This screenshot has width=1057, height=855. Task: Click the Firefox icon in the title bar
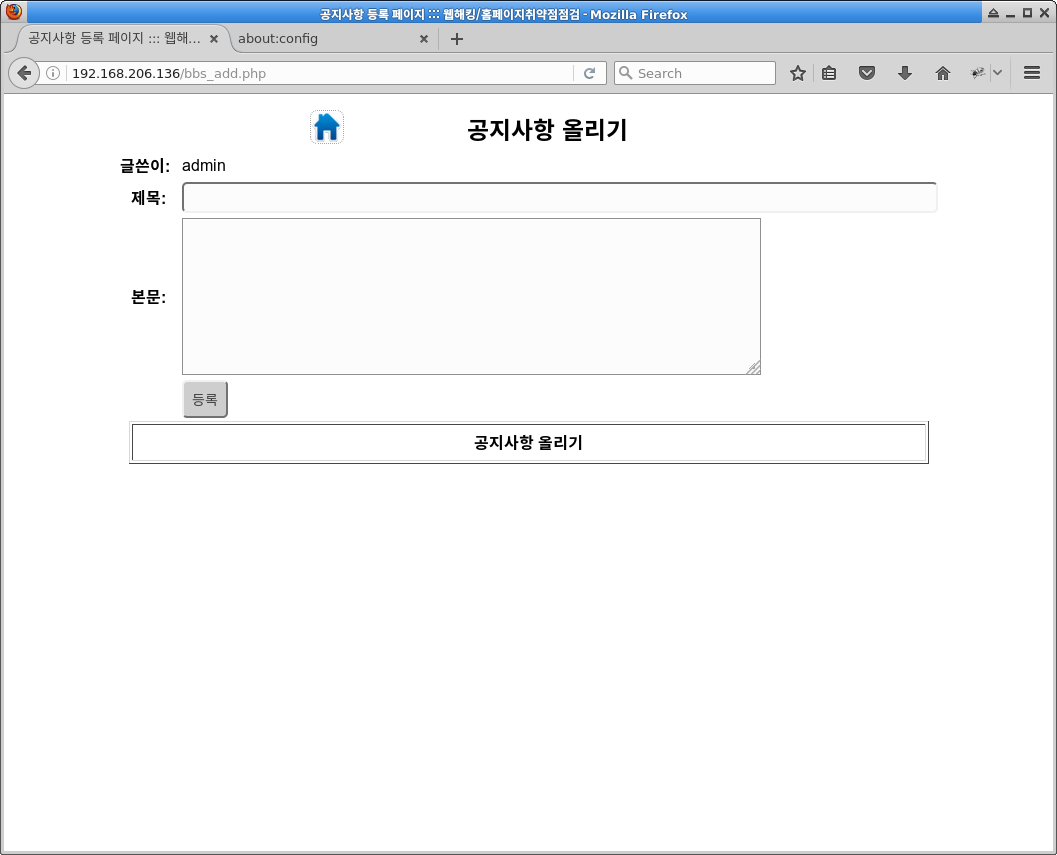point(13,12)
